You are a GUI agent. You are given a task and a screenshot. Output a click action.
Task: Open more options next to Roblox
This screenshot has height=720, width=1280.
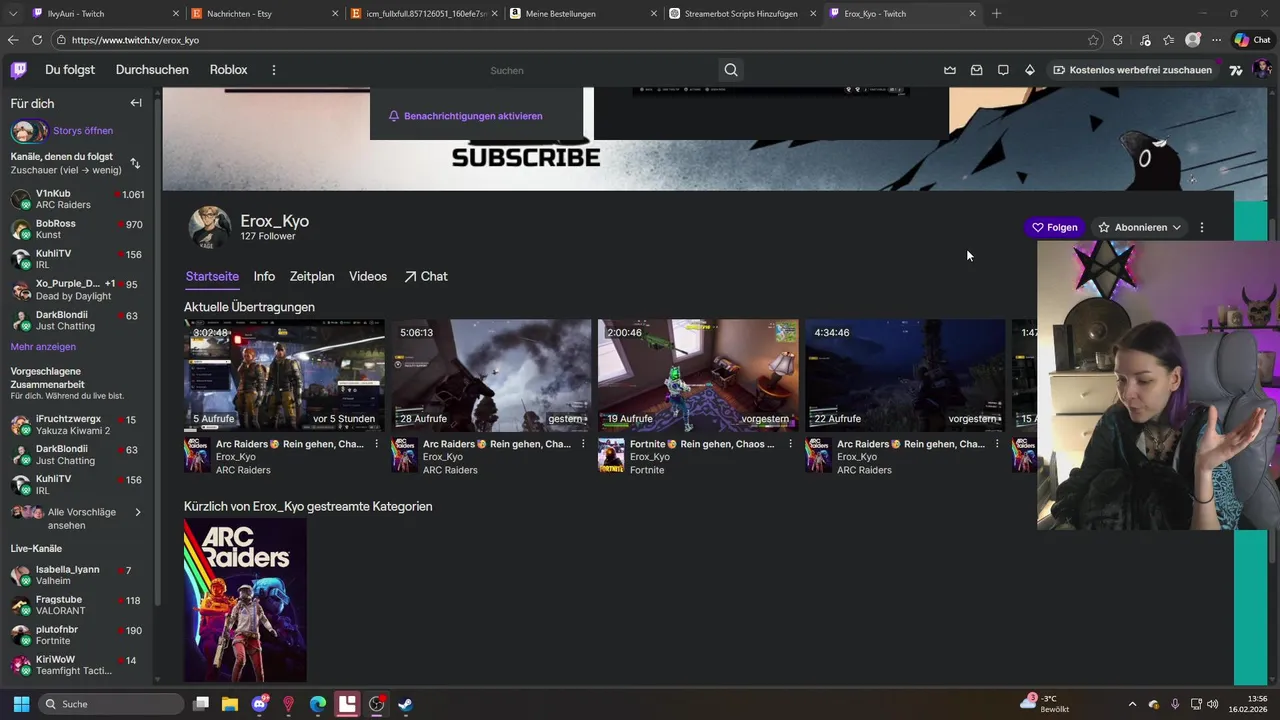(274, 70)
